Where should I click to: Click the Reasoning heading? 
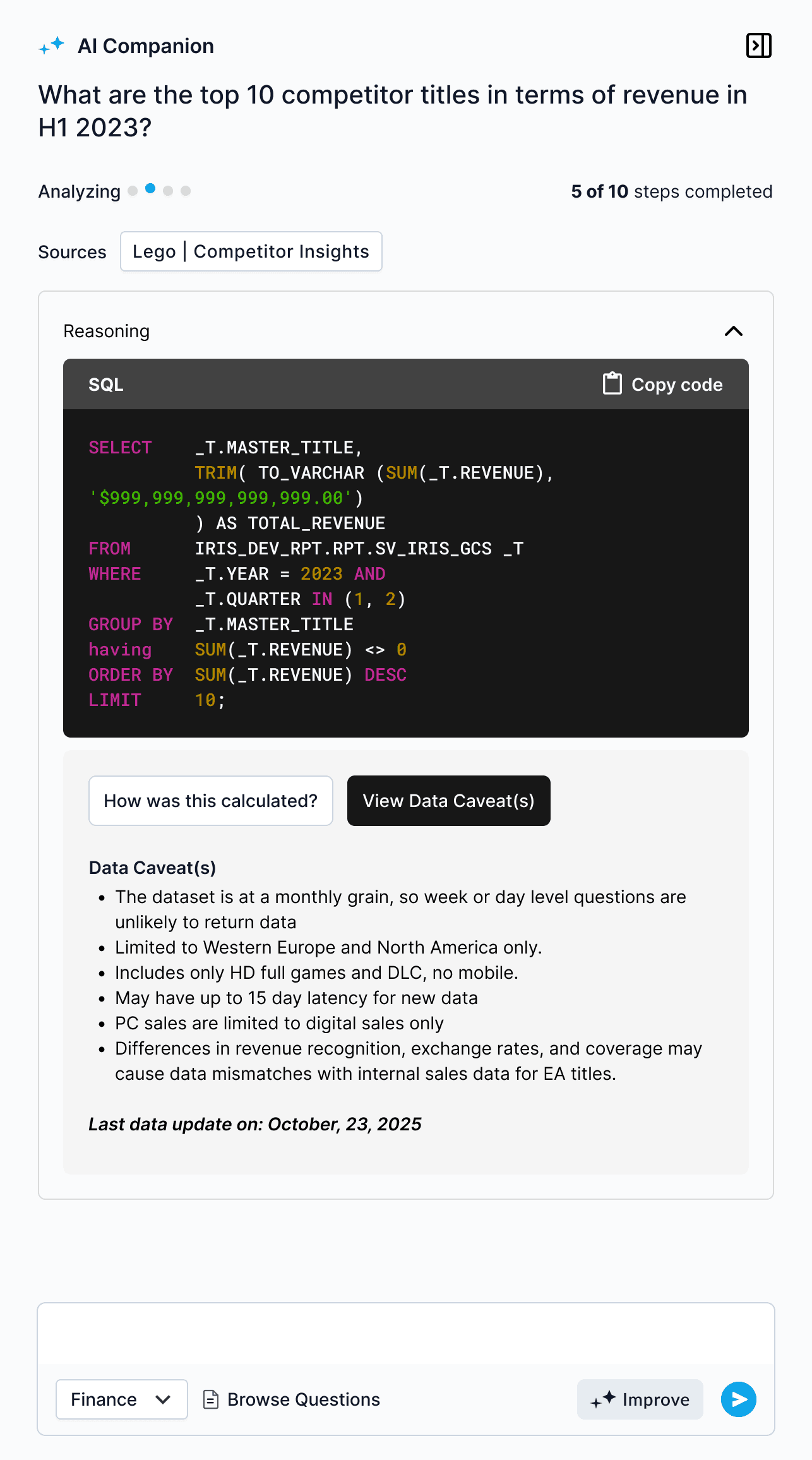[x=107, y=331]
